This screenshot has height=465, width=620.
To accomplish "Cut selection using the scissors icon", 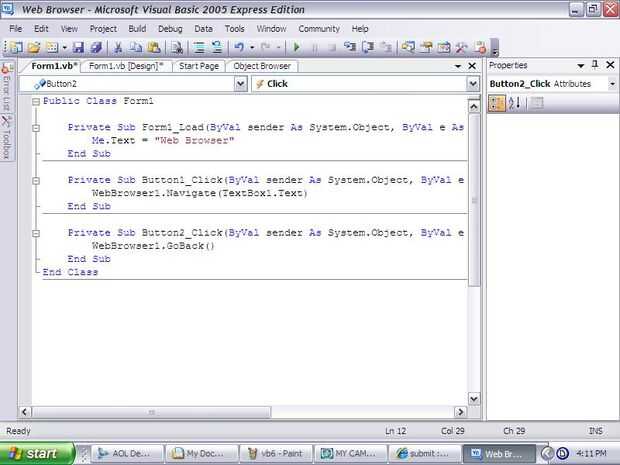I will pyautogui.click(x=118, y=47).
